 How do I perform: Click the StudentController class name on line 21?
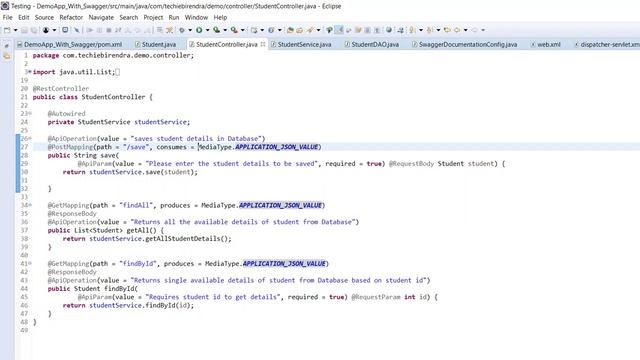pyautogui.click(x=113, y=97)
